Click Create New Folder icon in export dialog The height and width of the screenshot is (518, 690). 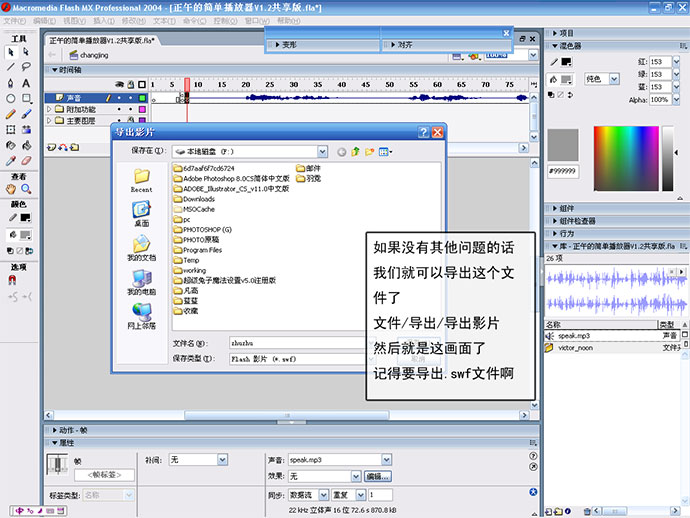(369, 152)
